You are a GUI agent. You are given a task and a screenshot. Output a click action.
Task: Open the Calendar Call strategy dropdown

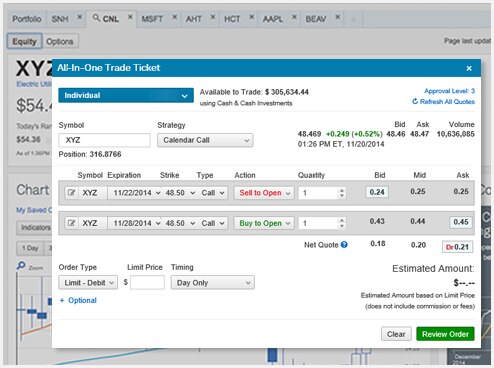click(x=205, y=140)
